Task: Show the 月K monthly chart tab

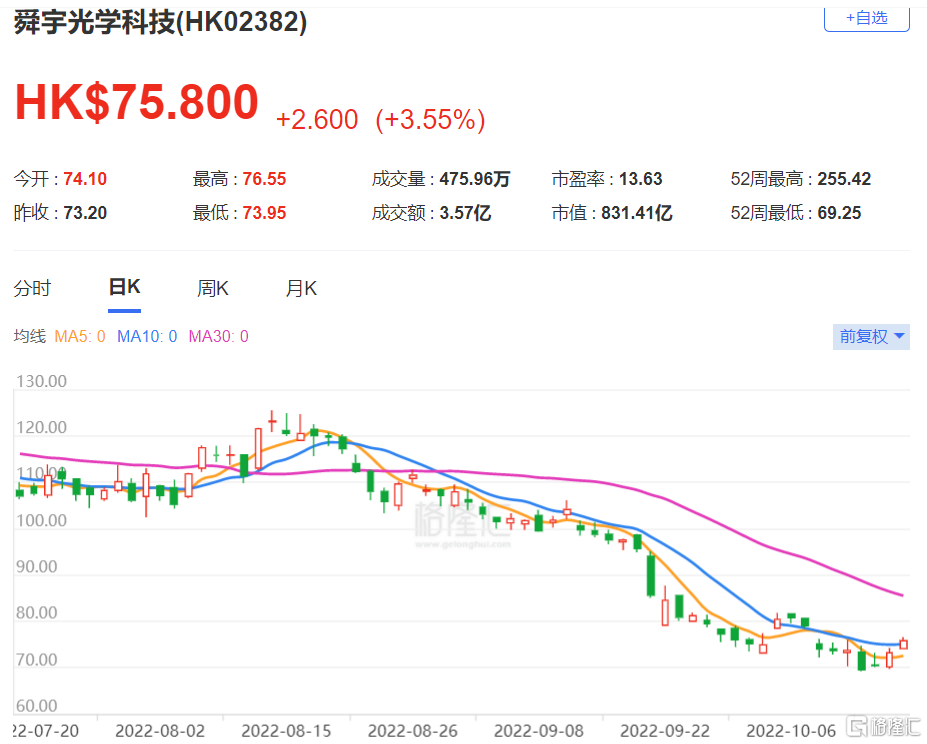Action: [302, 289]
